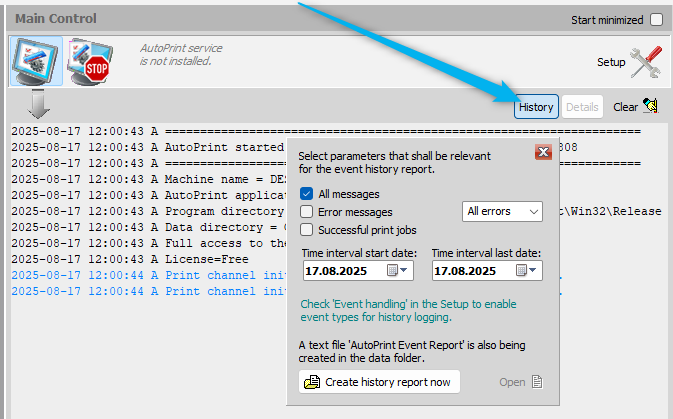Click the first blue 'Print channel' line
Image resolution: width=673 pixels, height=419 pixels.
149,275
